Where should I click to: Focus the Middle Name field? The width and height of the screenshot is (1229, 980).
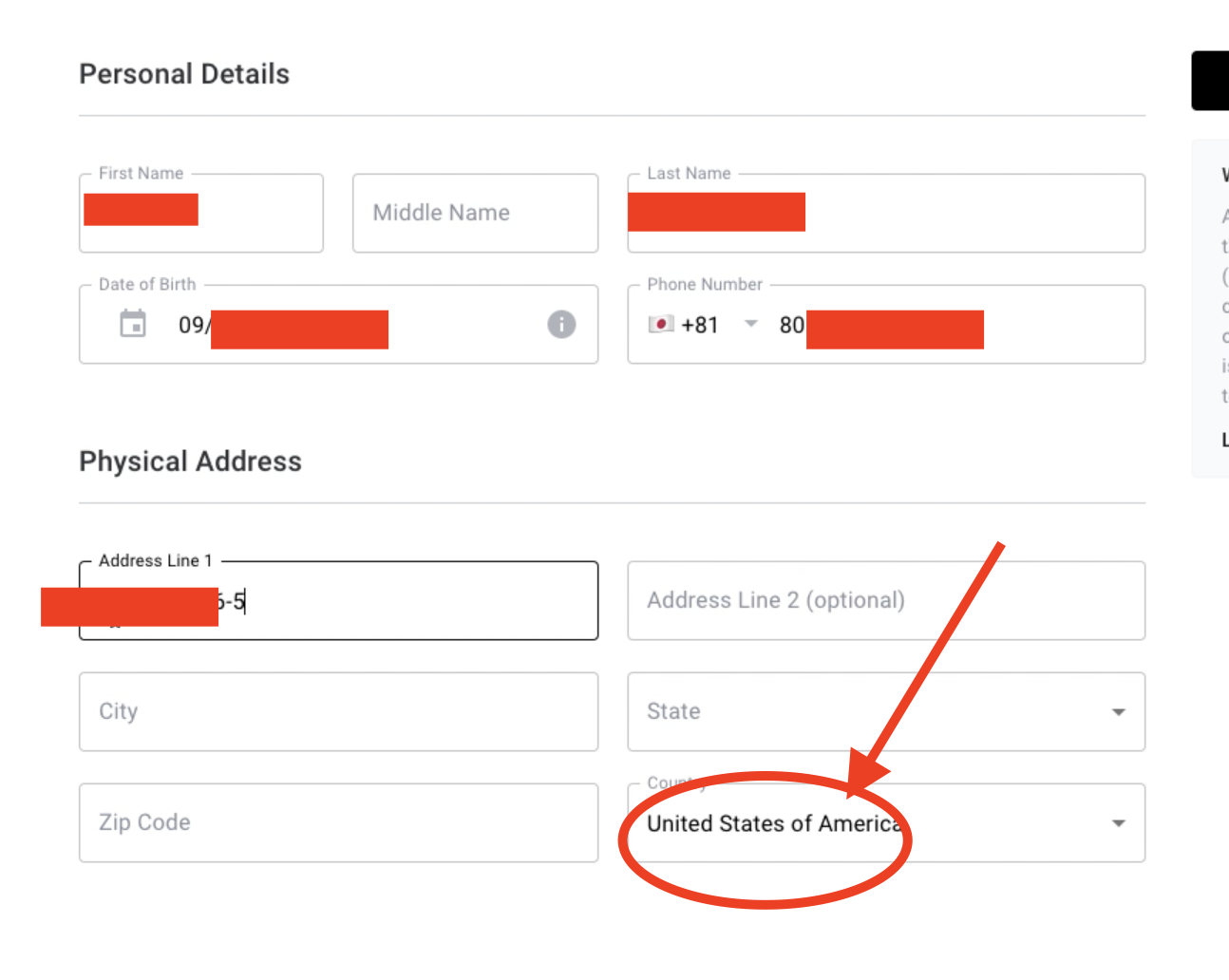click(x=475, y=214)
